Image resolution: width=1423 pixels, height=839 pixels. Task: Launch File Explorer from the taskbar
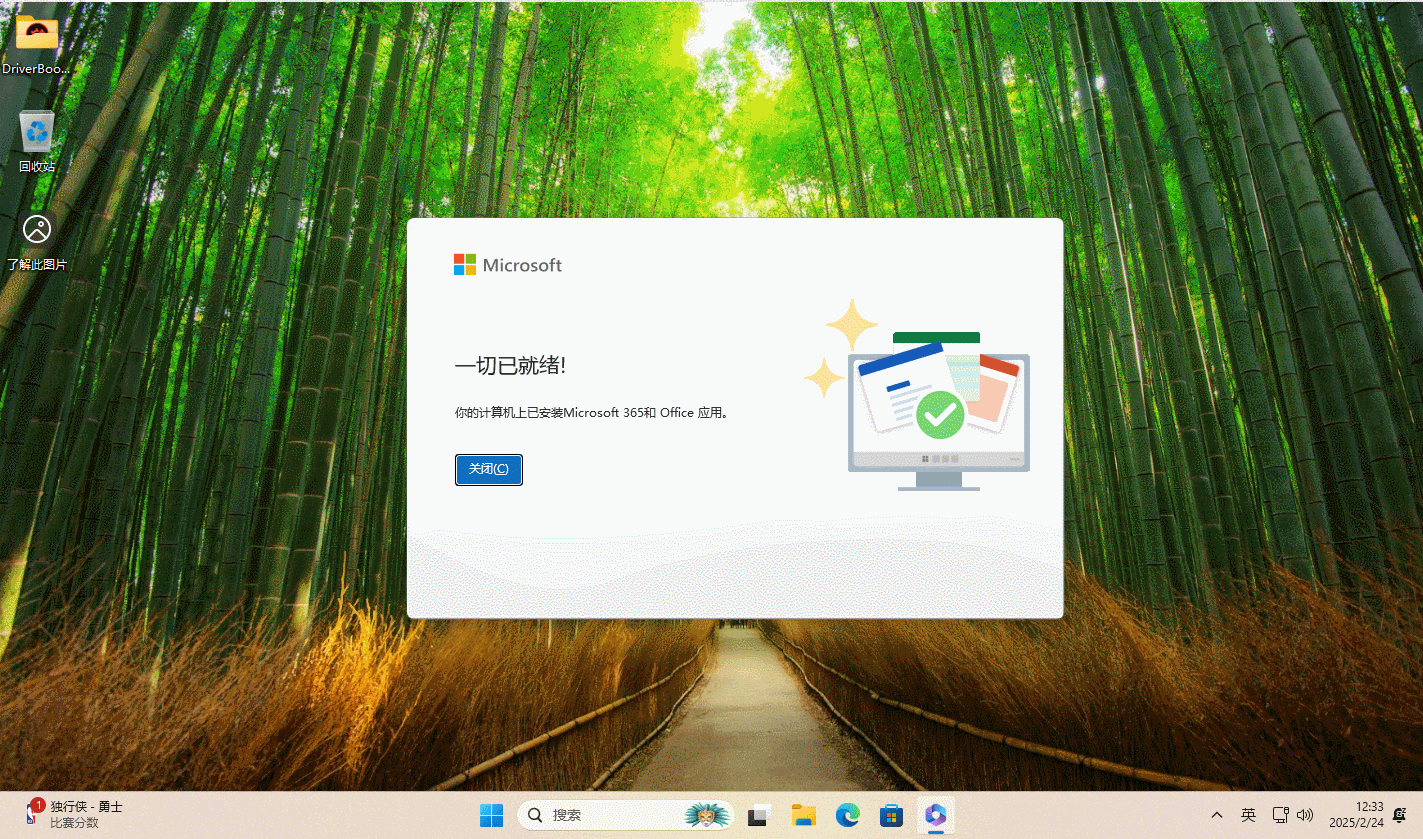coord(803,816)
